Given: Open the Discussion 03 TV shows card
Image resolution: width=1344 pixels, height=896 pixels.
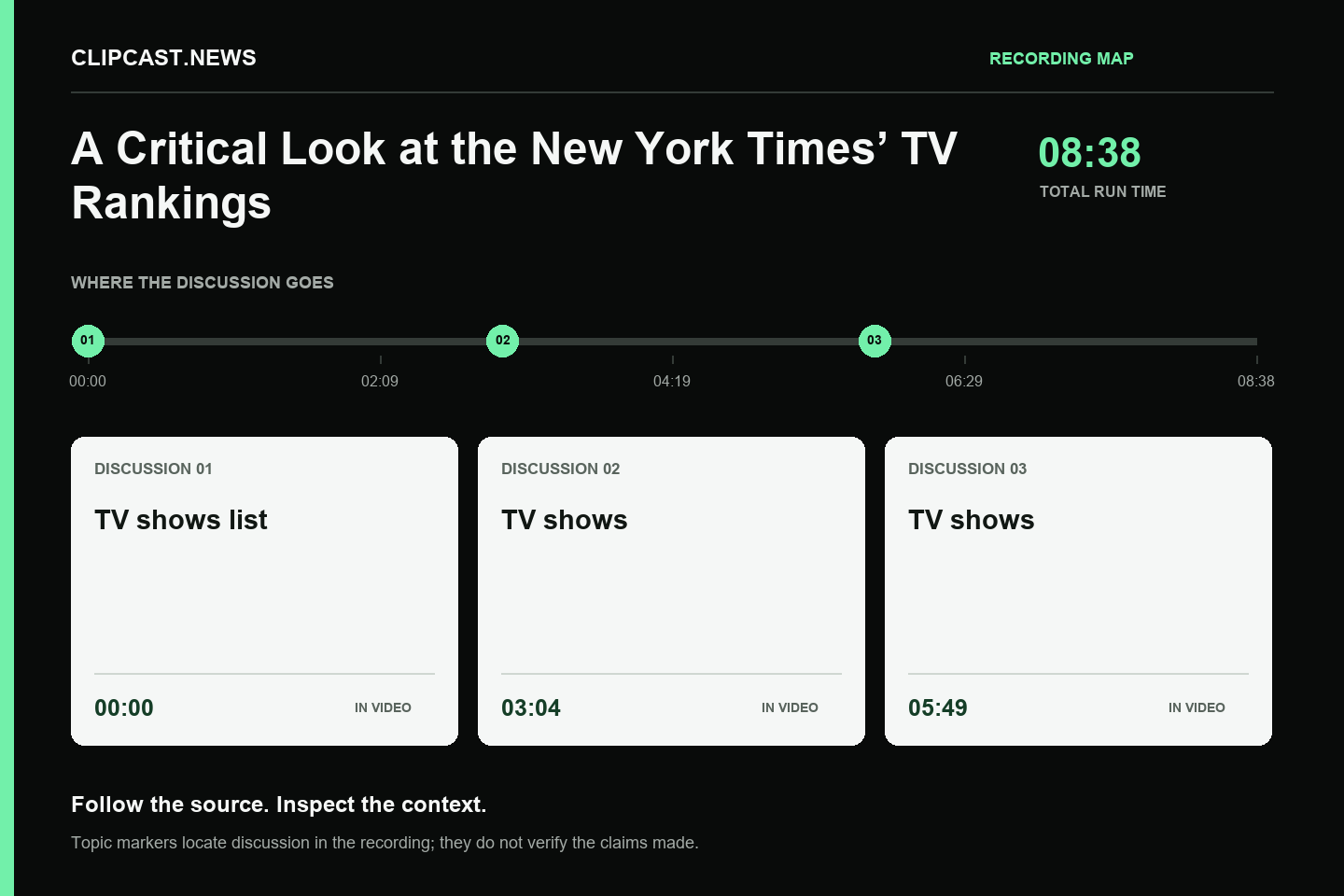Looking at the screenshot, I should coord(1078,591).
